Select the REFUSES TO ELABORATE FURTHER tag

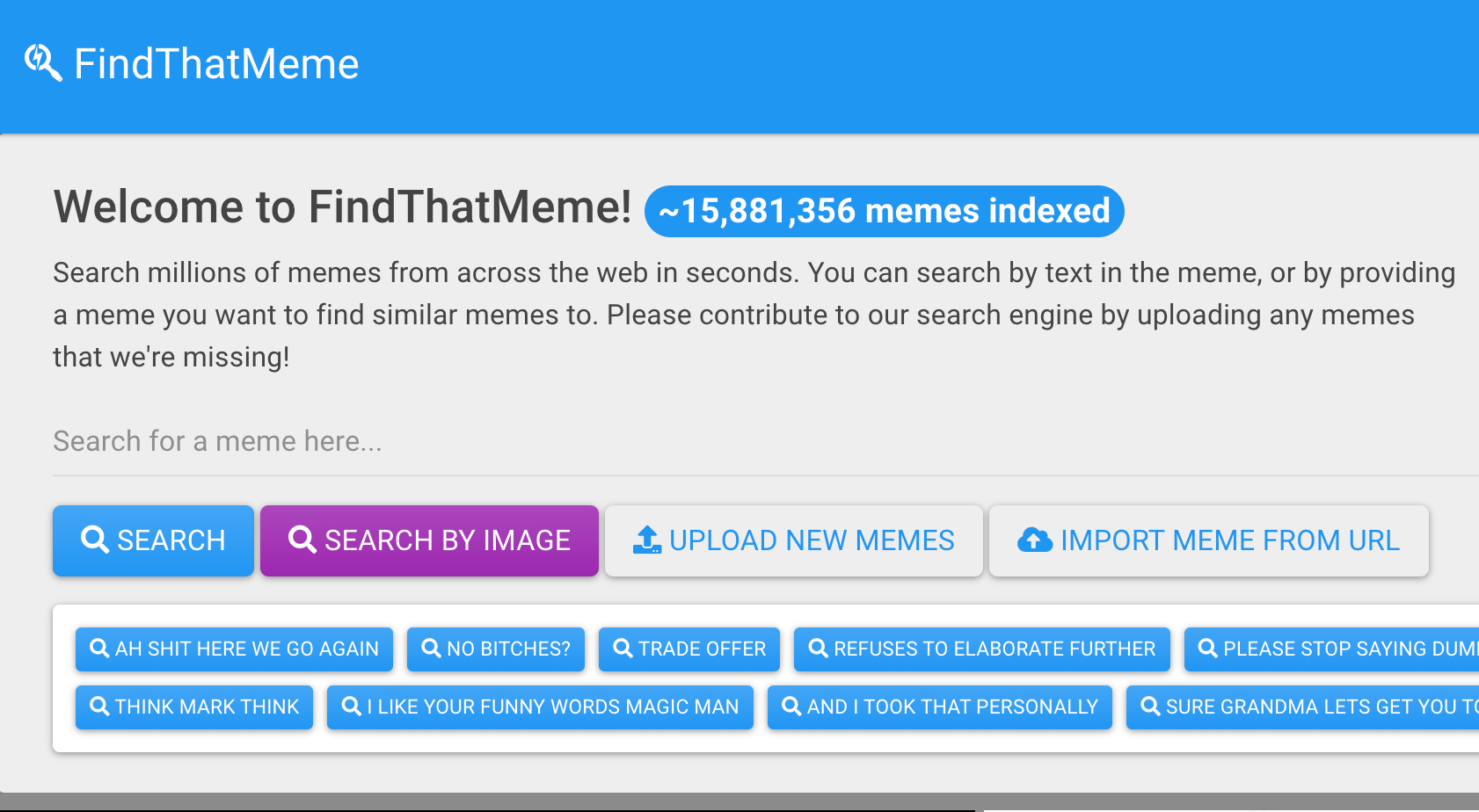coord(982,649)
